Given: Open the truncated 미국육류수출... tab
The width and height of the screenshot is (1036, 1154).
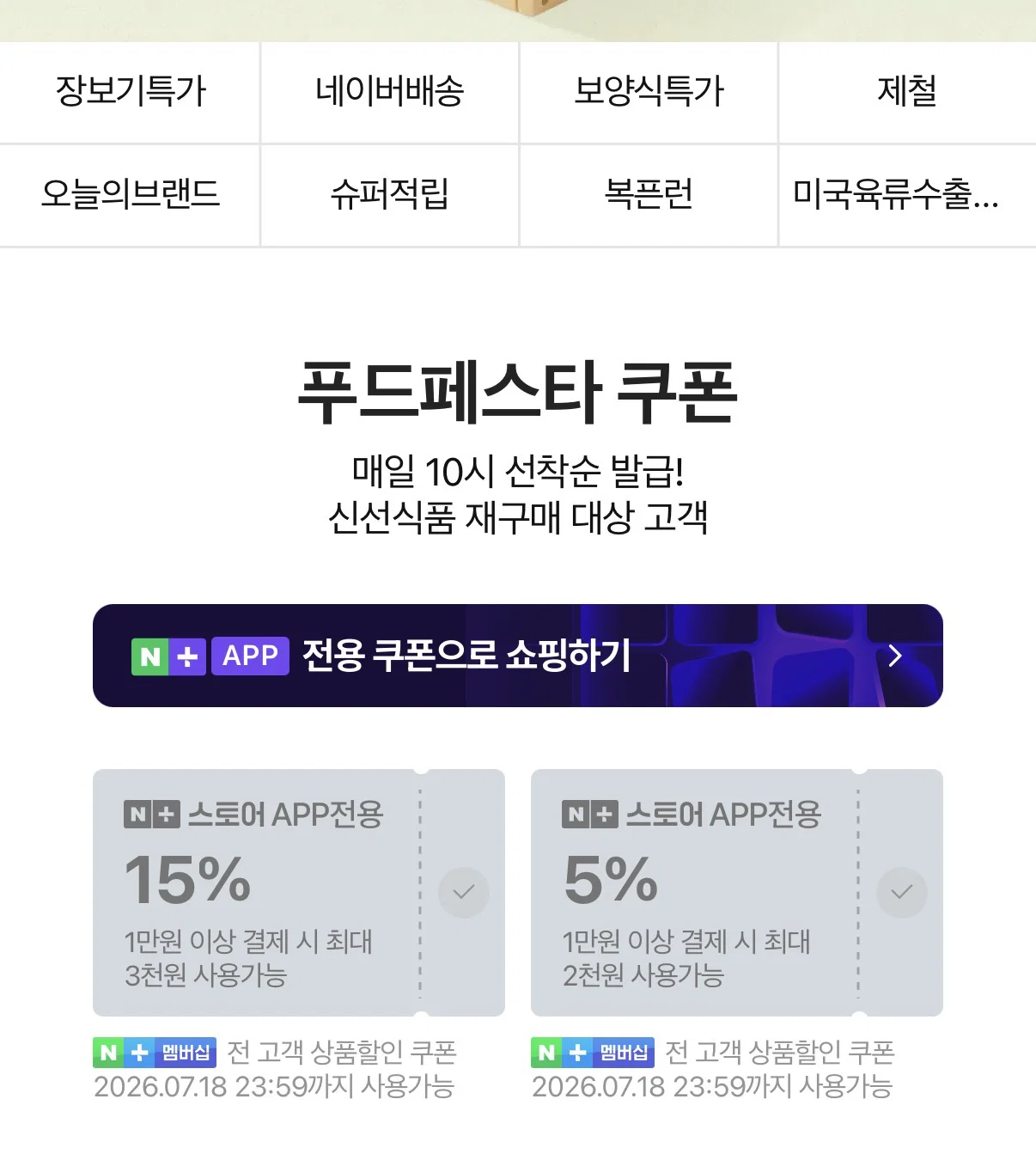Looking at the screenshot, I should click(x=907, y=195).
